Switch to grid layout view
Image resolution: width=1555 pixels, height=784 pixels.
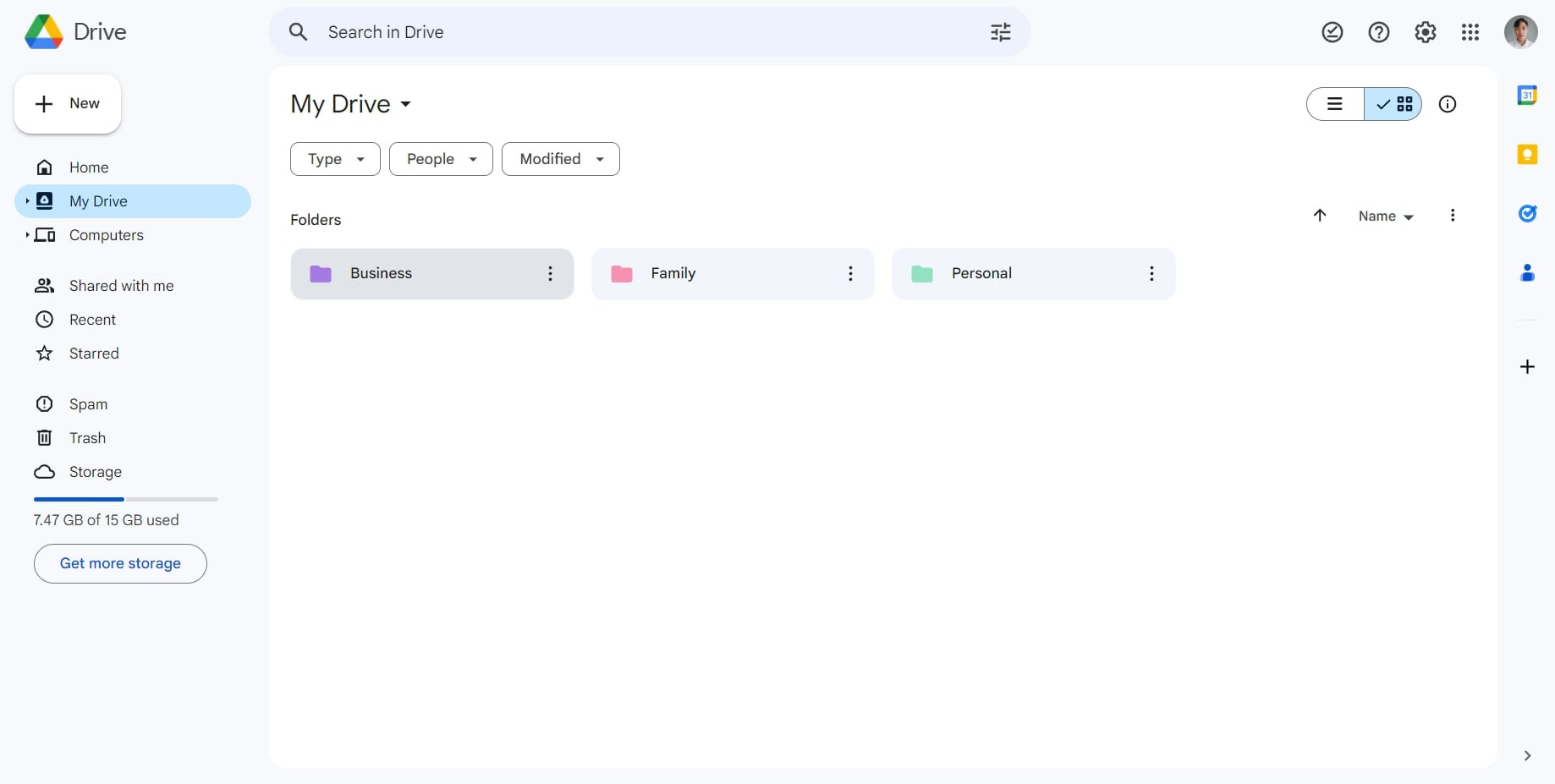coord(1393,104)
